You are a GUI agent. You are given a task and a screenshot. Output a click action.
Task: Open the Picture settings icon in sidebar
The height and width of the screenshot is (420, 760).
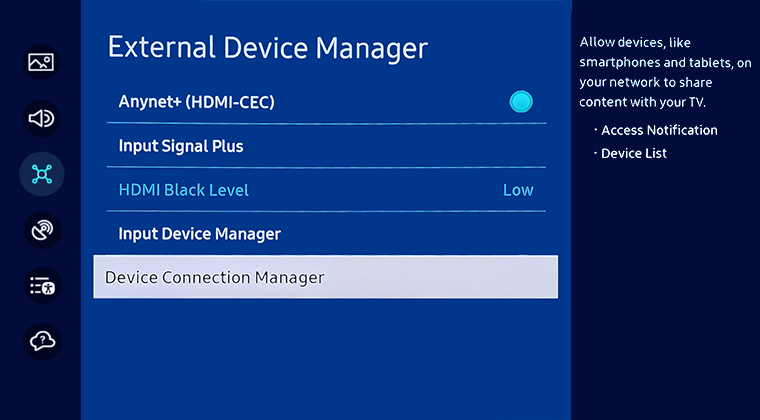[x=41, y=62]
